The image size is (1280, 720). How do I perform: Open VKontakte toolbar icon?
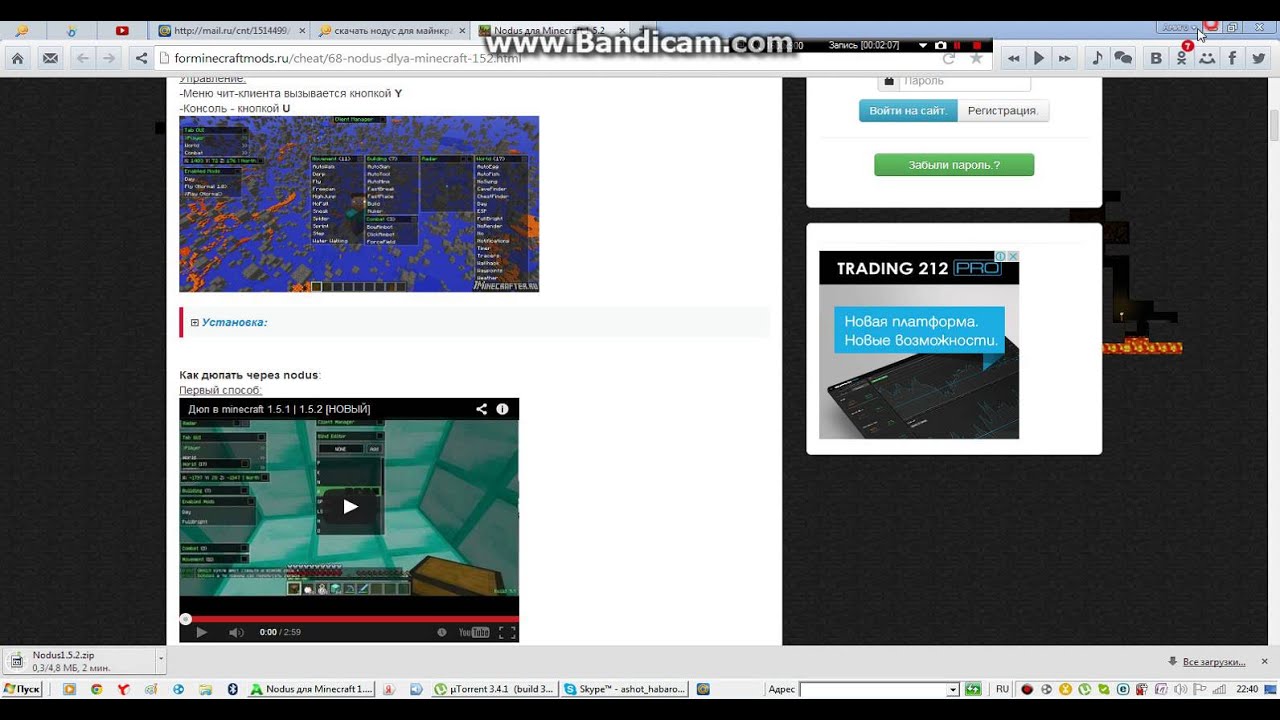point(1156,58)
